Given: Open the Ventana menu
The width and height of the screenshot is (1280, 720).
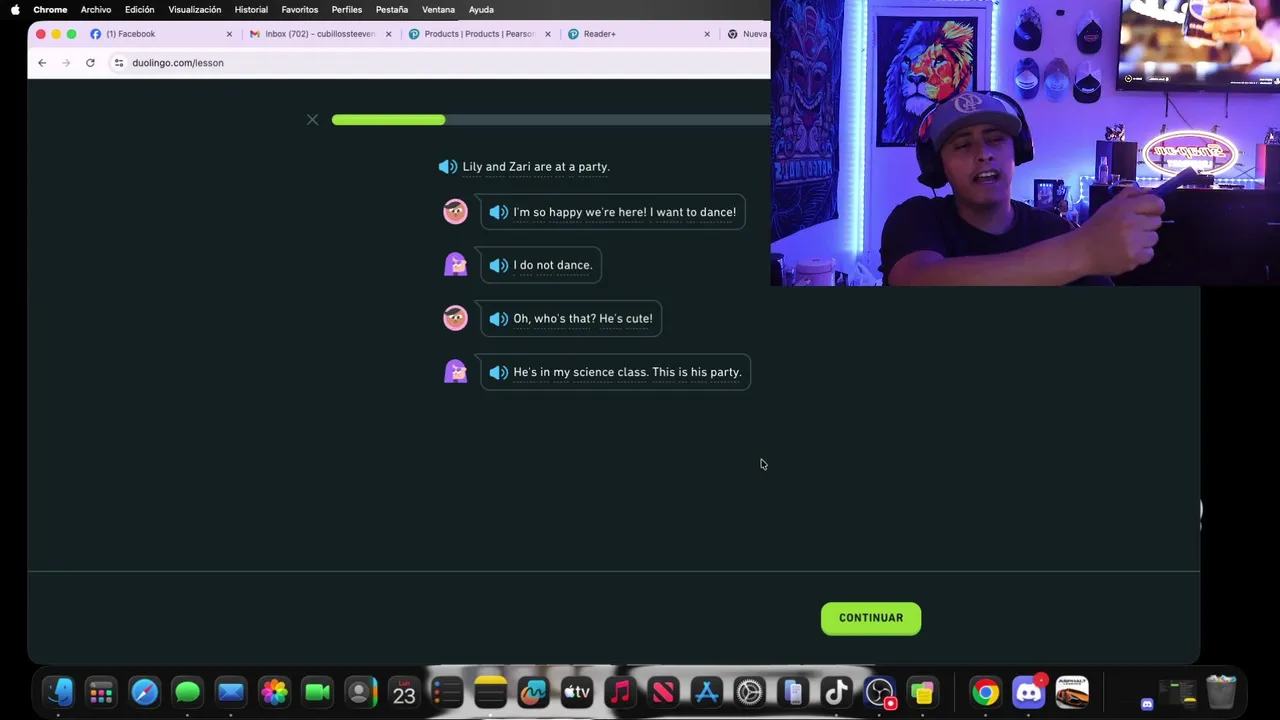Looking at the screenshot, I should [438, 10].
